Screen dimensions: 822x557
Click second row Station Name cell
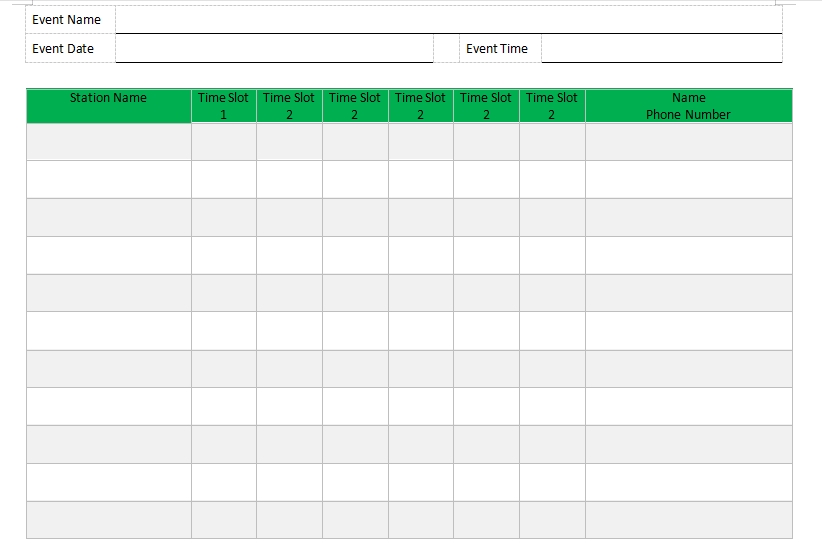tap(108, 180)
